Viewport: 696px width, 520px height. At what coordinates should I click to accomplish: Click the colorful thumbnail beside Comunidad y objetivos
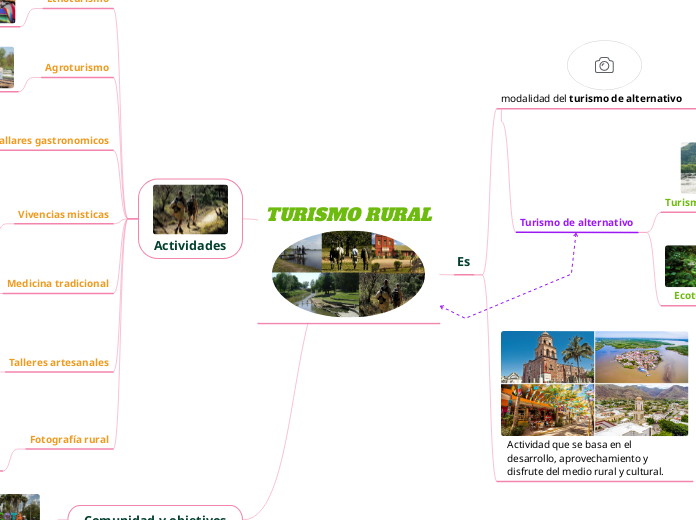pyautogui.click(x=20, y=507)
